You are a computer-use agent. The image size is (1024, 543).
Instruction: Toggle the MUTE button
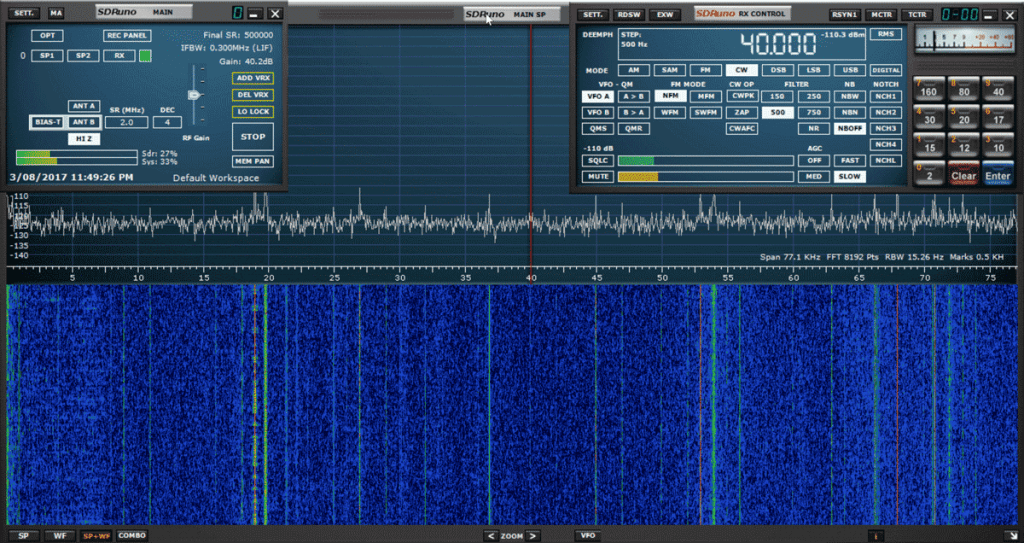[x=597, y=177]
